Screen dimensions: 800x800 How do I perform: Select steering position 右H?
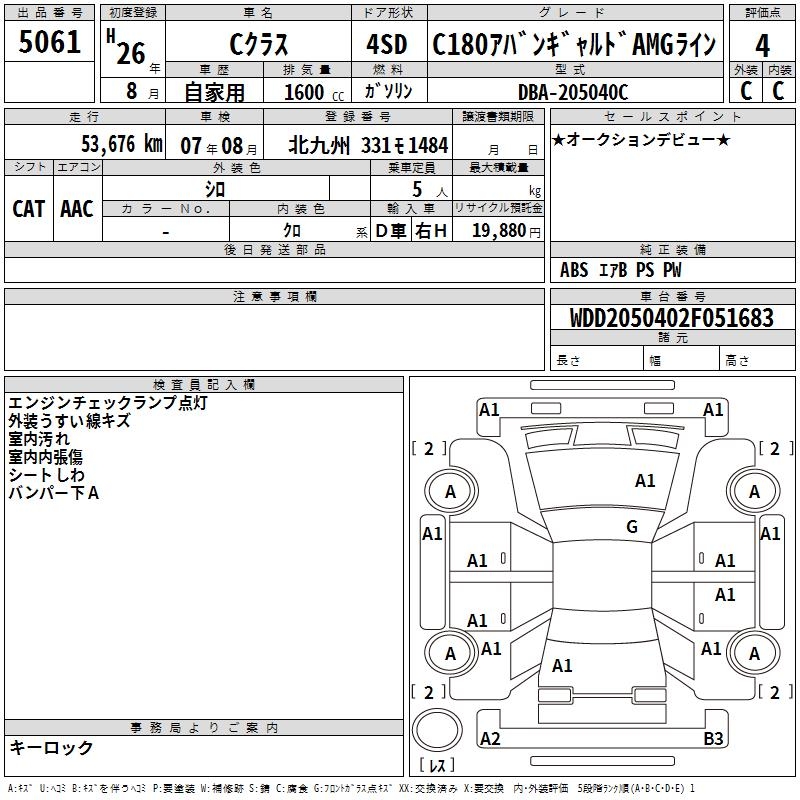[x=431, y=231]
